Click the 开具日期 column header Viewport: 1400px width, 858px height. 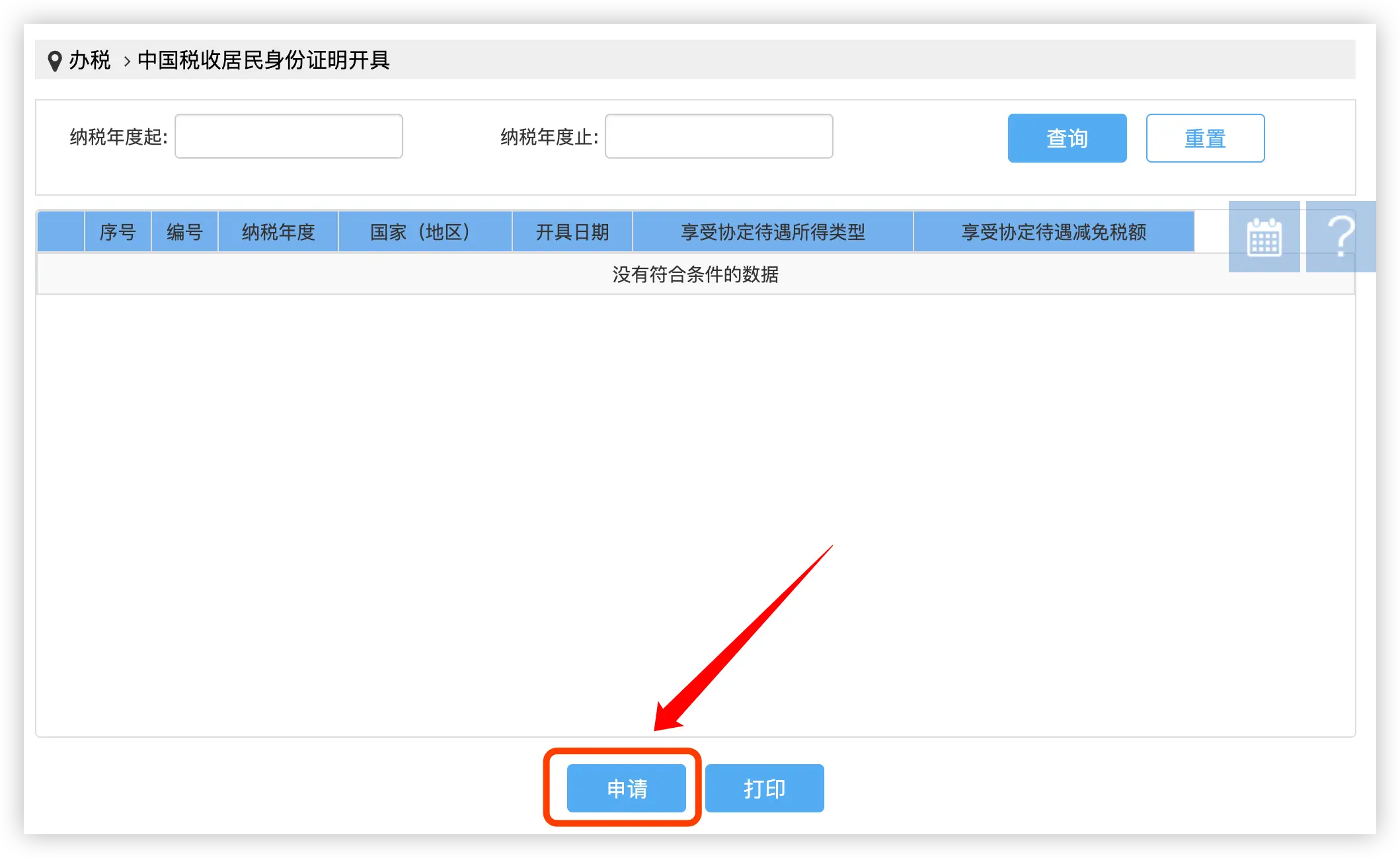point(572,232)
